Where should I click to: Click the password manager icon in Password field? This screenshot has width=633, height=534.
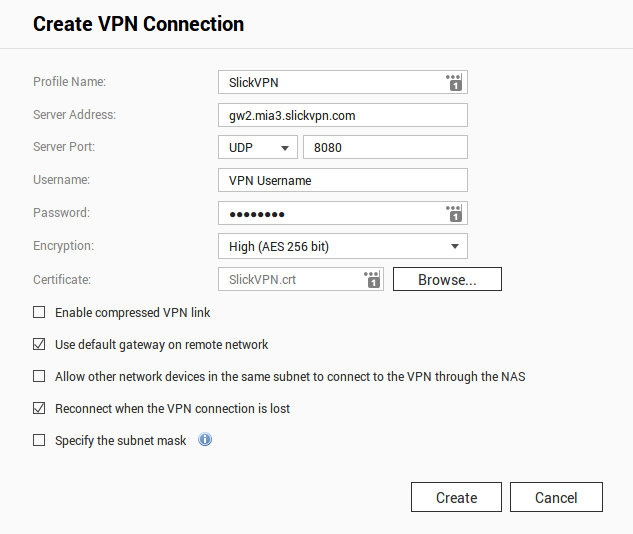pos(455,213)
